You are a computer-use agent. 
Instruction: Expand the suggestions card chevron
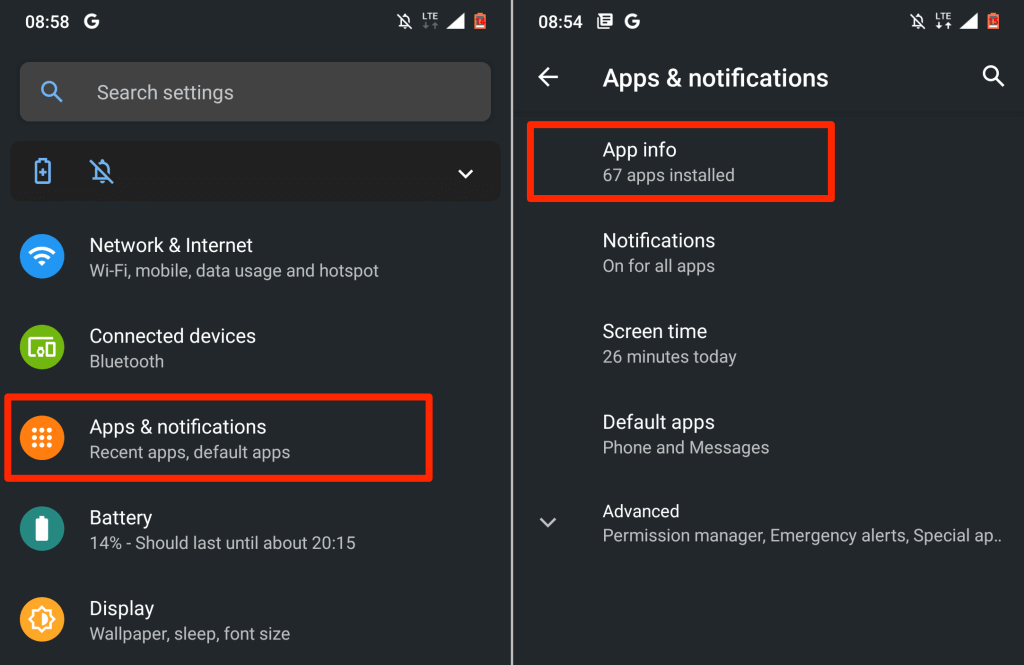(x=465, y=173)
